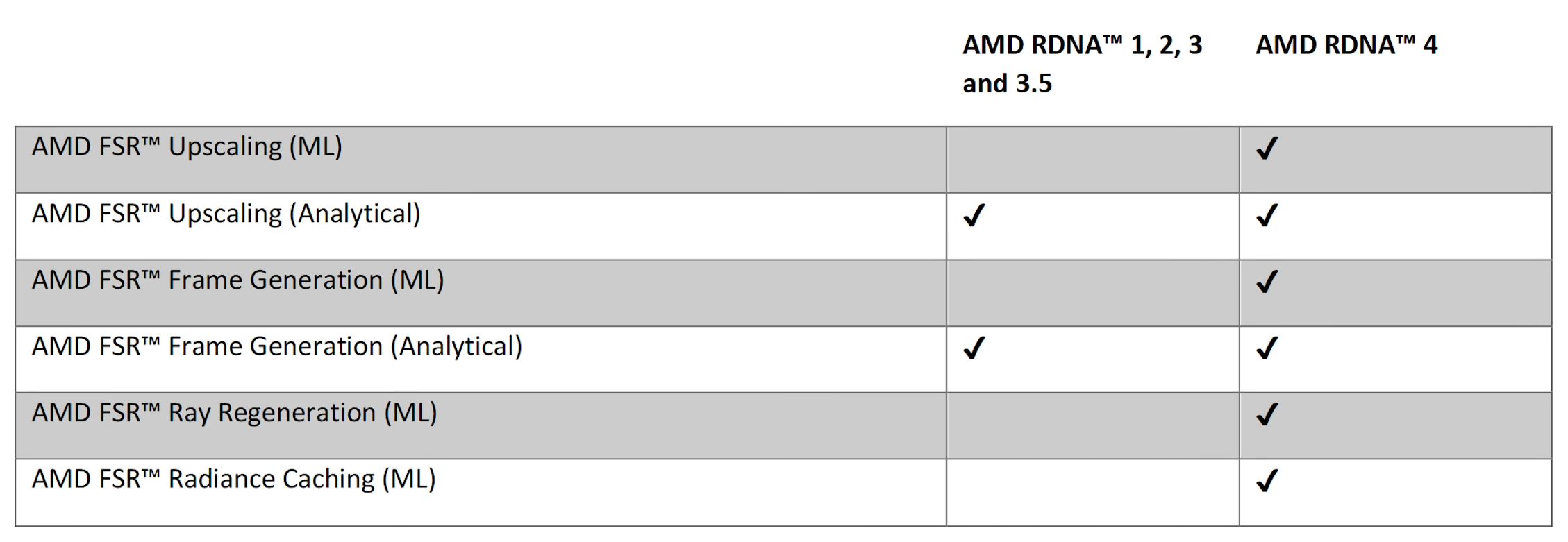Click the AMD FSR Ray Regeneration (ML) label
This screenshot has height=542, width=1568.
pos(235,413)
